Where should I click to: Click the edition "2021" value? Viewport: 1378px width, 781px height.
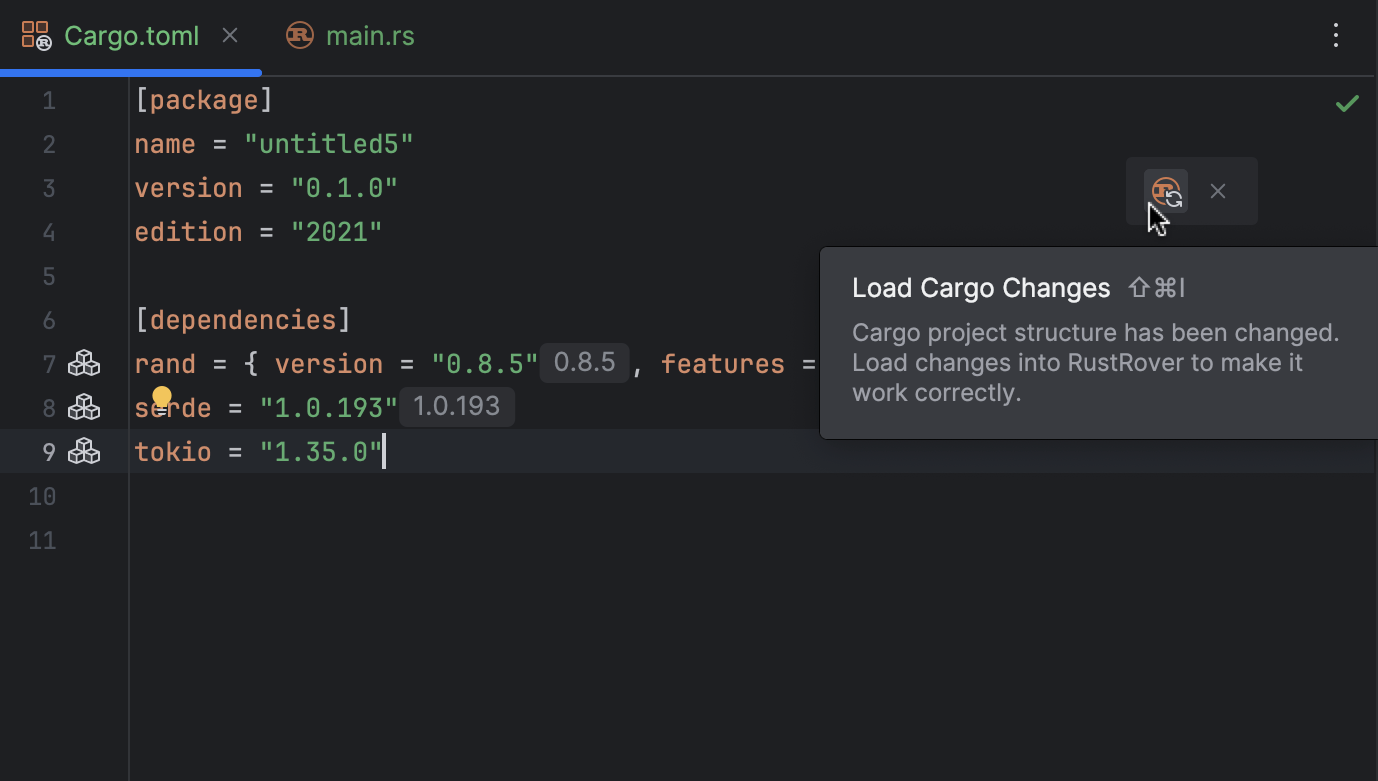337,232
